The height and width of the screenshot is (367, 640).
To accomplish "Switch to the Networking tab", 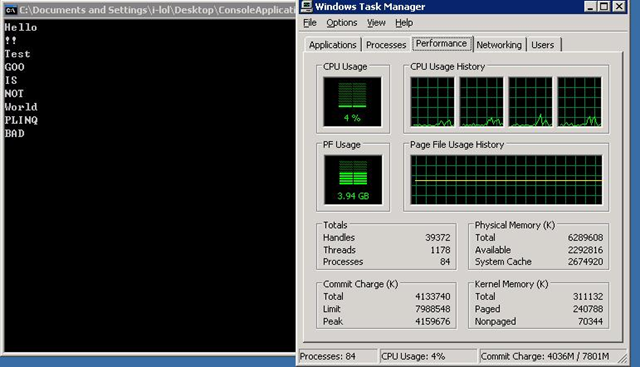I will (499, 45).
